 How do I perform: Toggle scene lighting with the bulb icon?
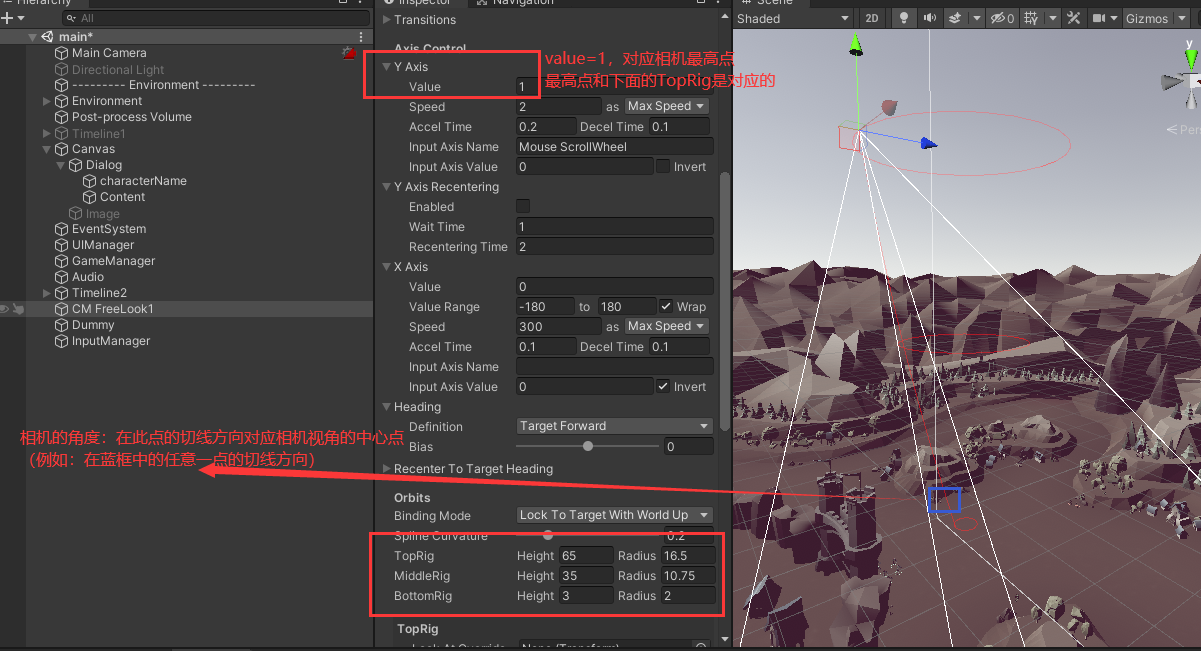tap(903, 18)
